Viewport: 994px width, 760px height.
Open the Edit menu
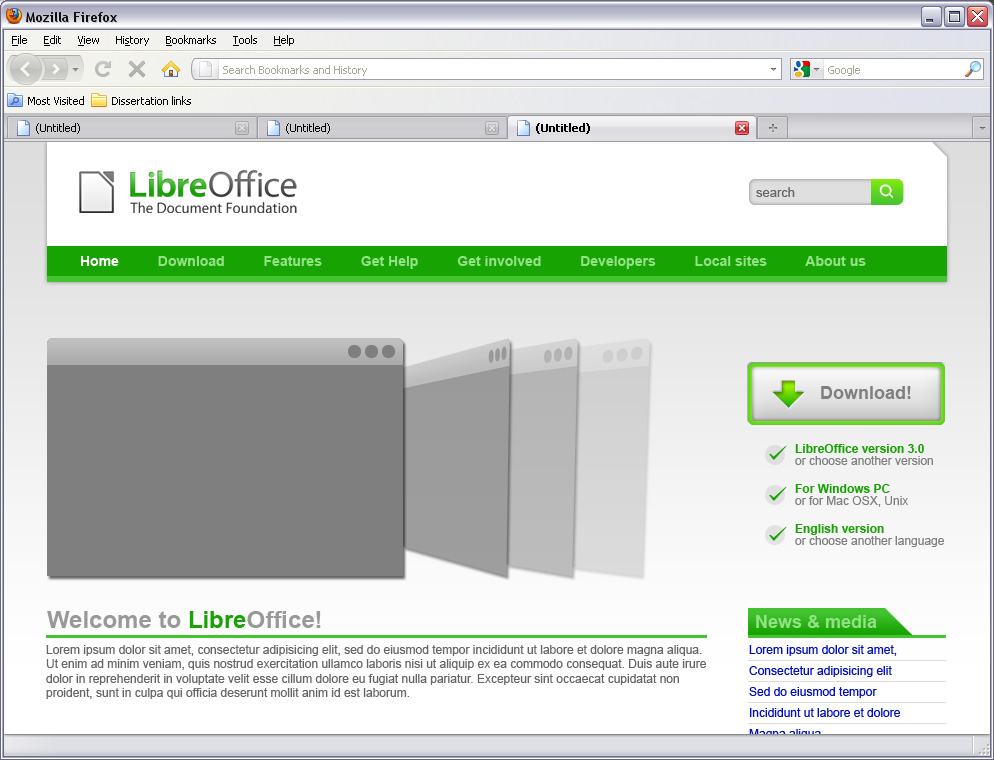[x=52, y=40]
